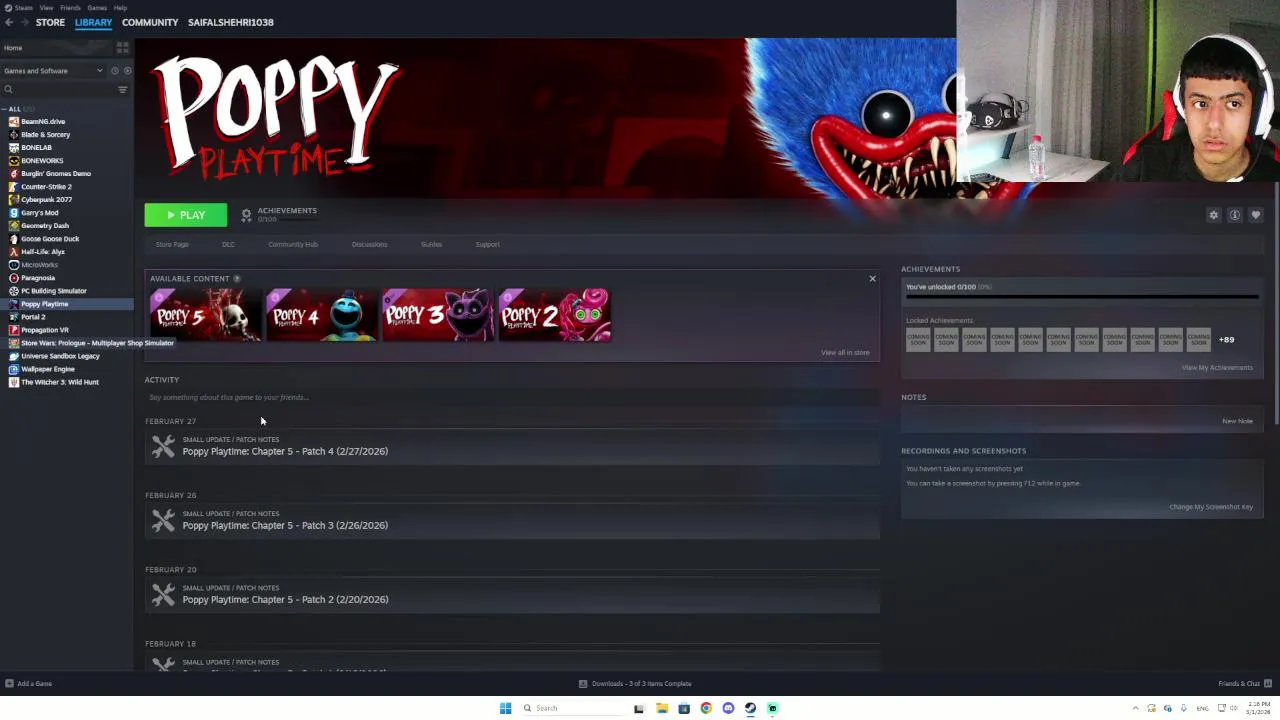Open the Chapter 5 Patch 3 wrench icon
Image resolution: width=1280 pixels, height=720 pixels.
tap(163, 520)
